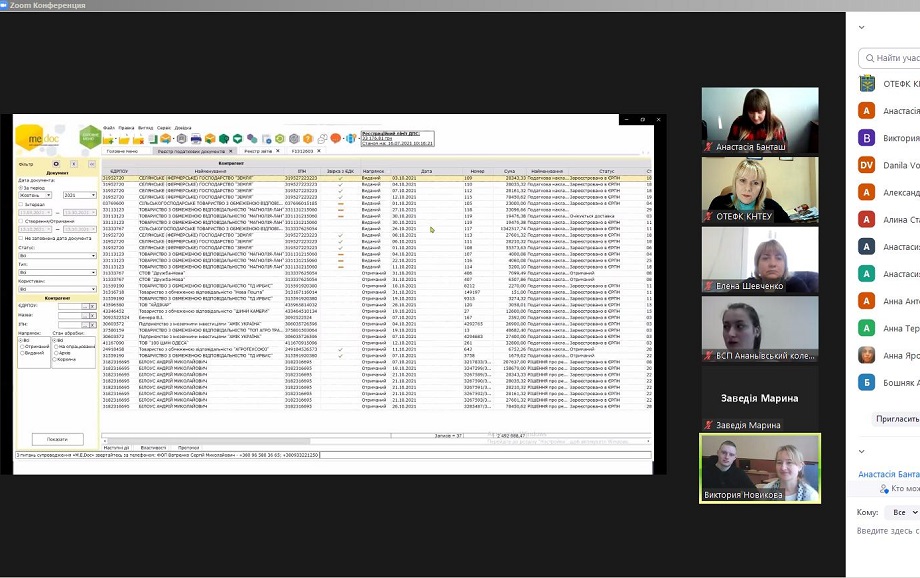The height and width of the screenshot is (578, 920).
Task: Clear the Назва filter field with X
Action: click(93, 315)
